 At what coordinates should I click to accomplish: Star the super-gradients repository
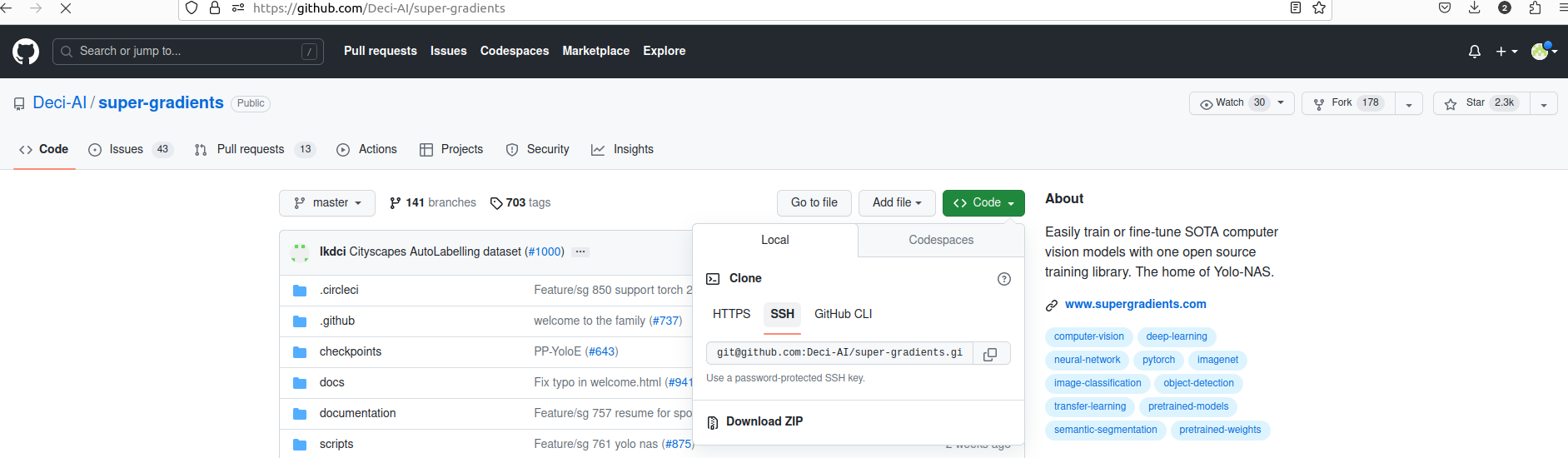pyautogui.click(x=1481, y=103)
